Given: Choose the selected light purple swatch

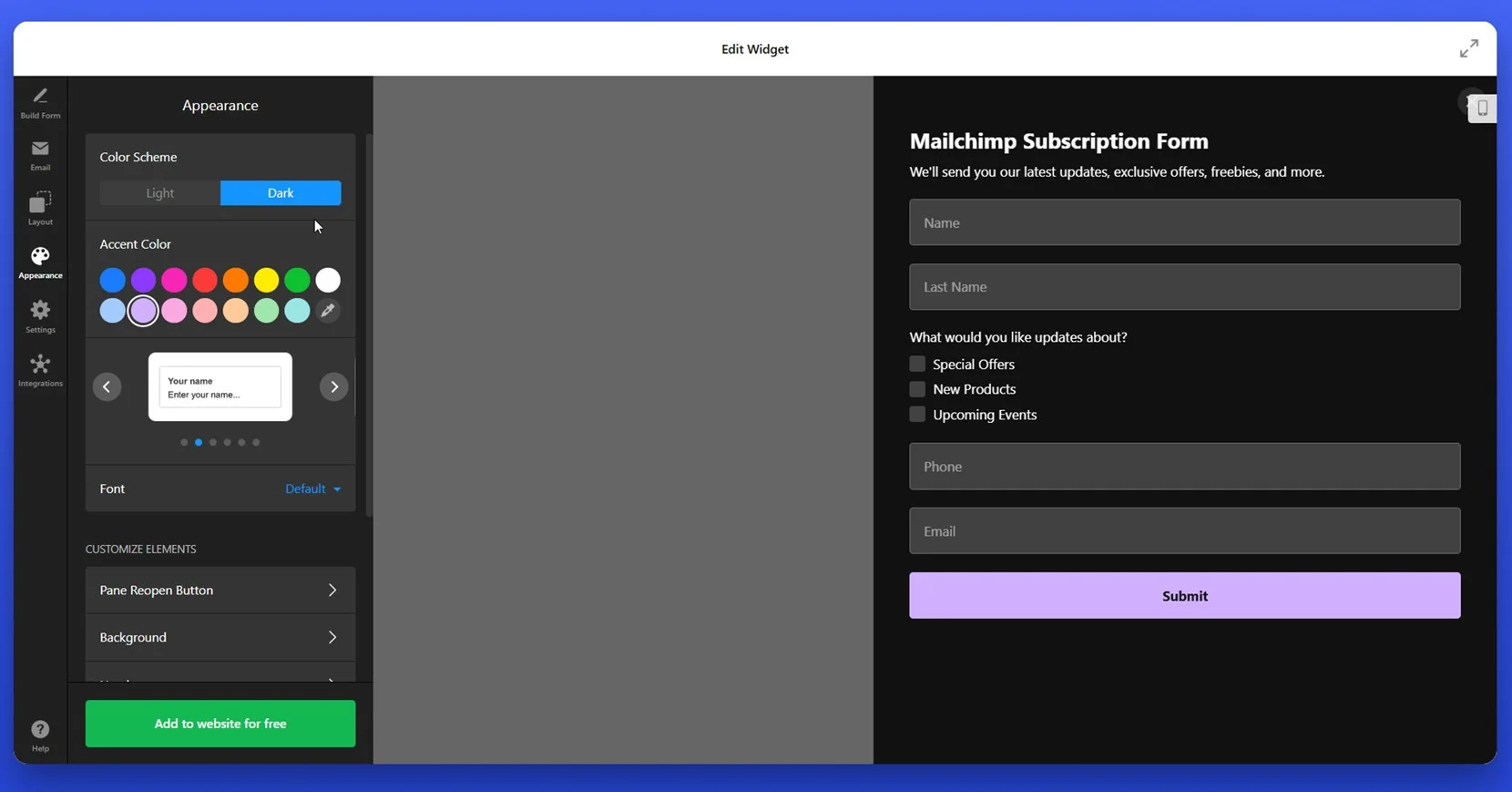Looking at the screenshot, I should coord(143,311).
